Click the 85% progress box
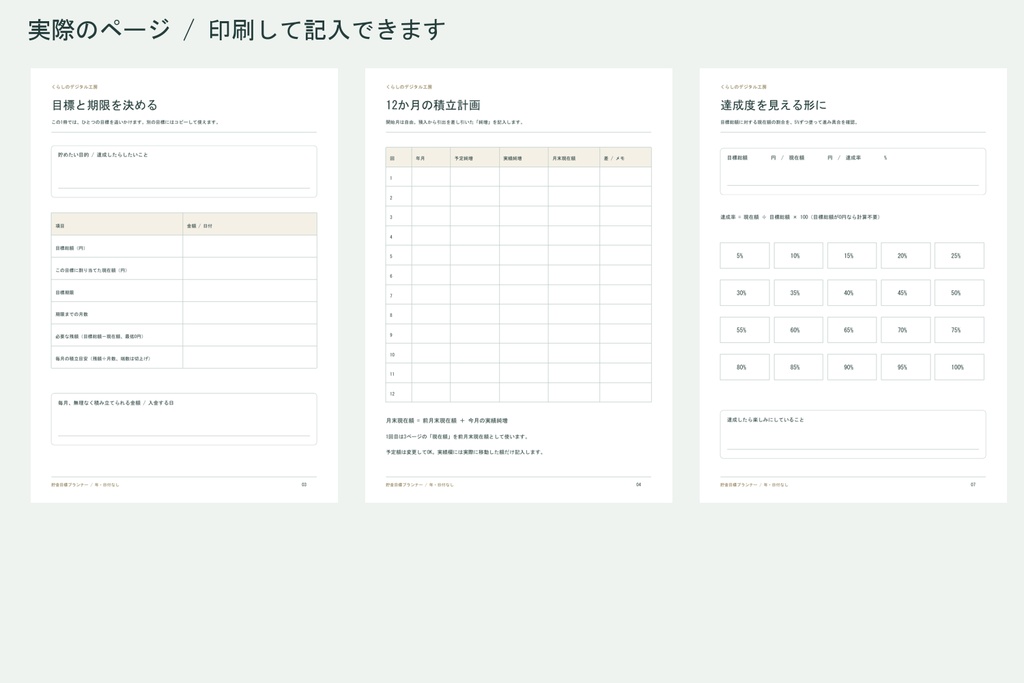 pos(798,367)
